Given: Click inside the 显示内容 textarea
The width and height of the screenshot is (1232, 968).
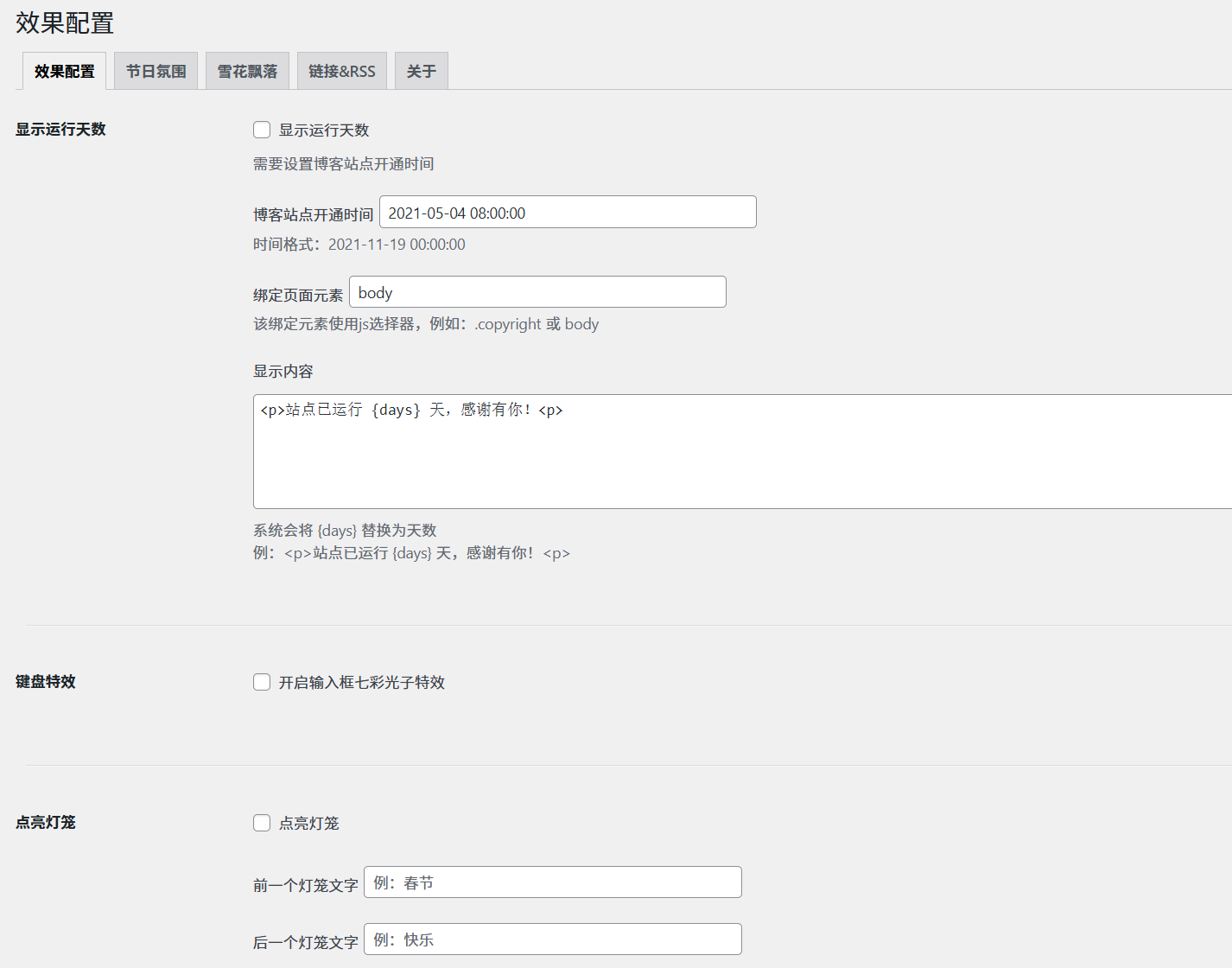Looking at the screenshot, I should coord(743,451).
